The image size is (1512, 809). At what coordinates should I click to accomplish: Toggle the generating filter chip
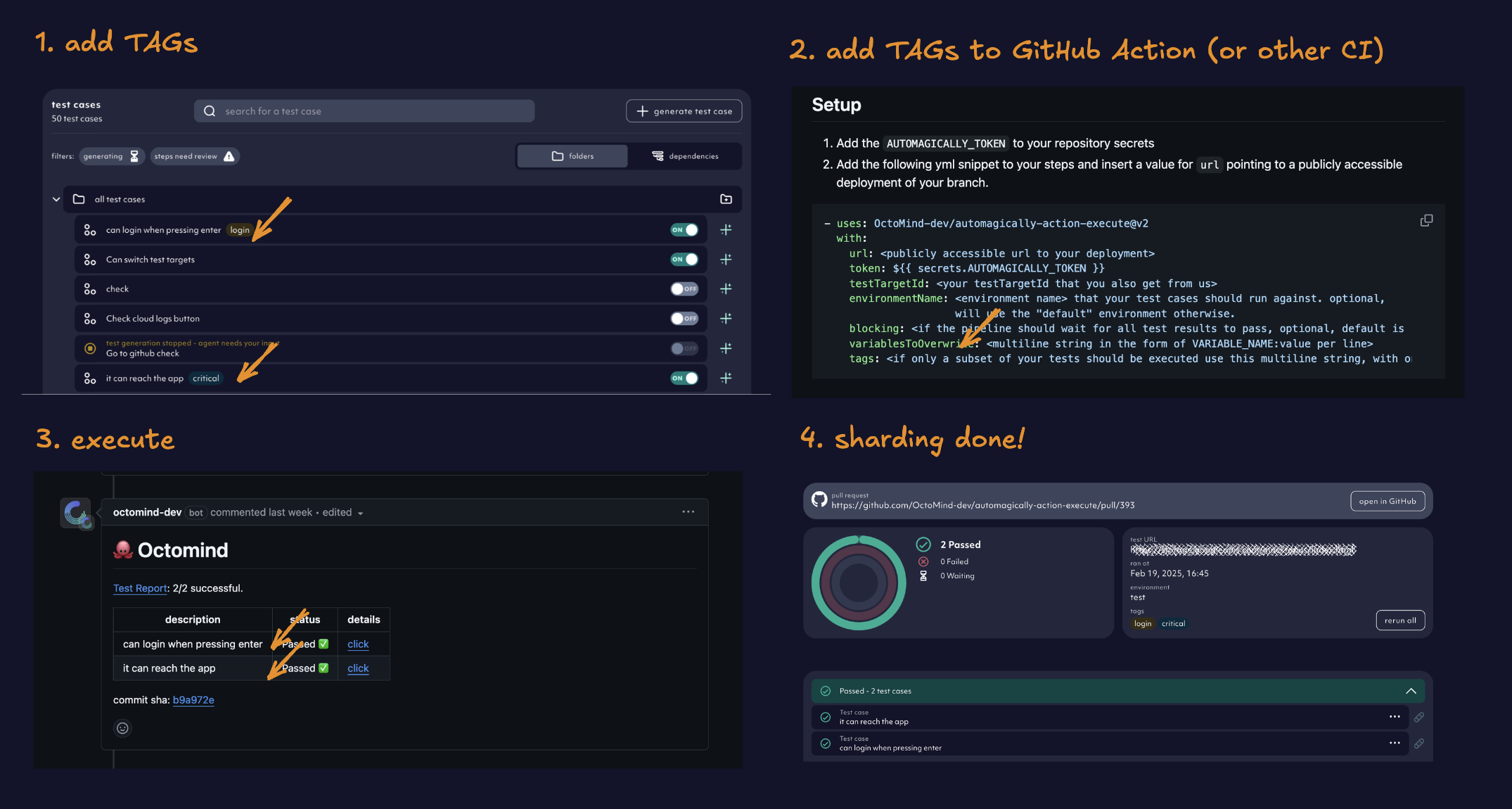tap(112, 156)
